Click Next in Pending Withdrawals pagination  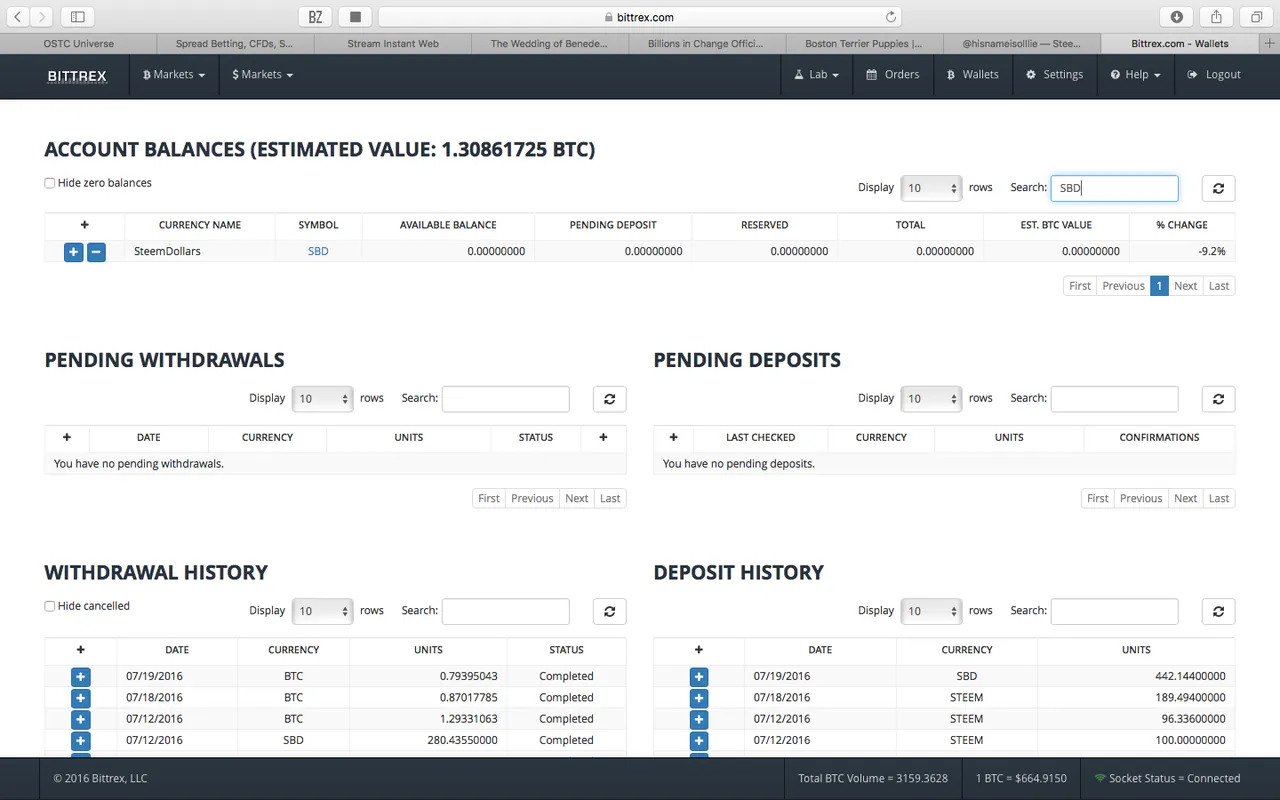(x=577, y=498)
